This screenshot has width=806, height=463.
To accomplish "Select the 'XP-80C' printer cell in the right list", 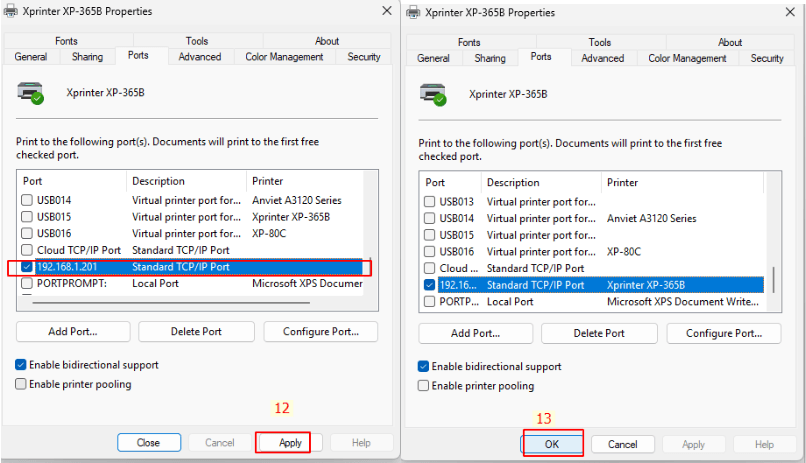I will [x=624, y=252].
